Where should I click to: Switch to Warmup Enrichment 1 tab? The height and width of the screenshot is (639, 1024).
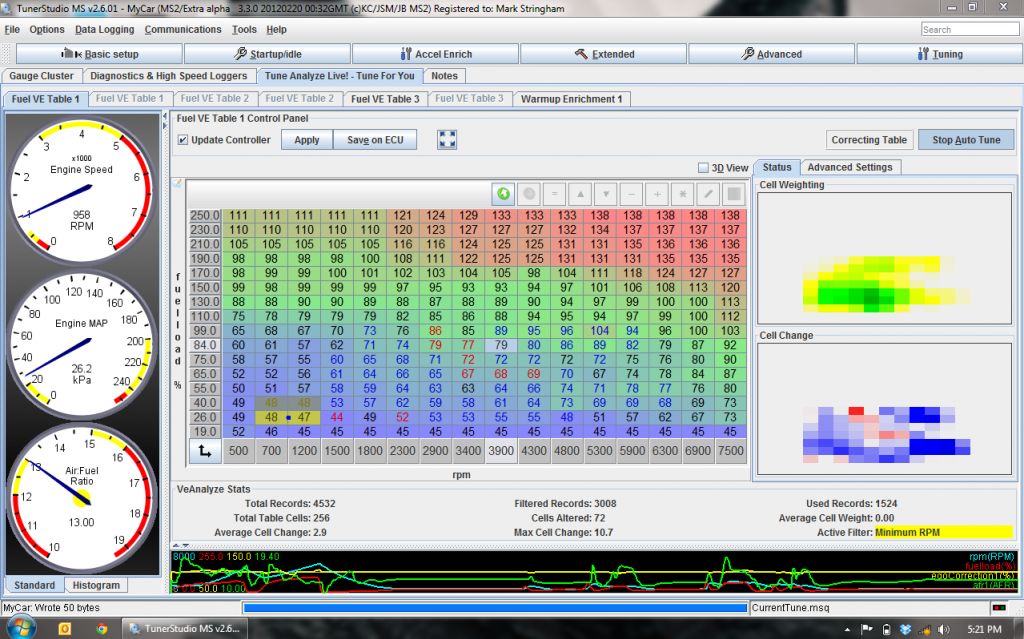pos(572,99)
